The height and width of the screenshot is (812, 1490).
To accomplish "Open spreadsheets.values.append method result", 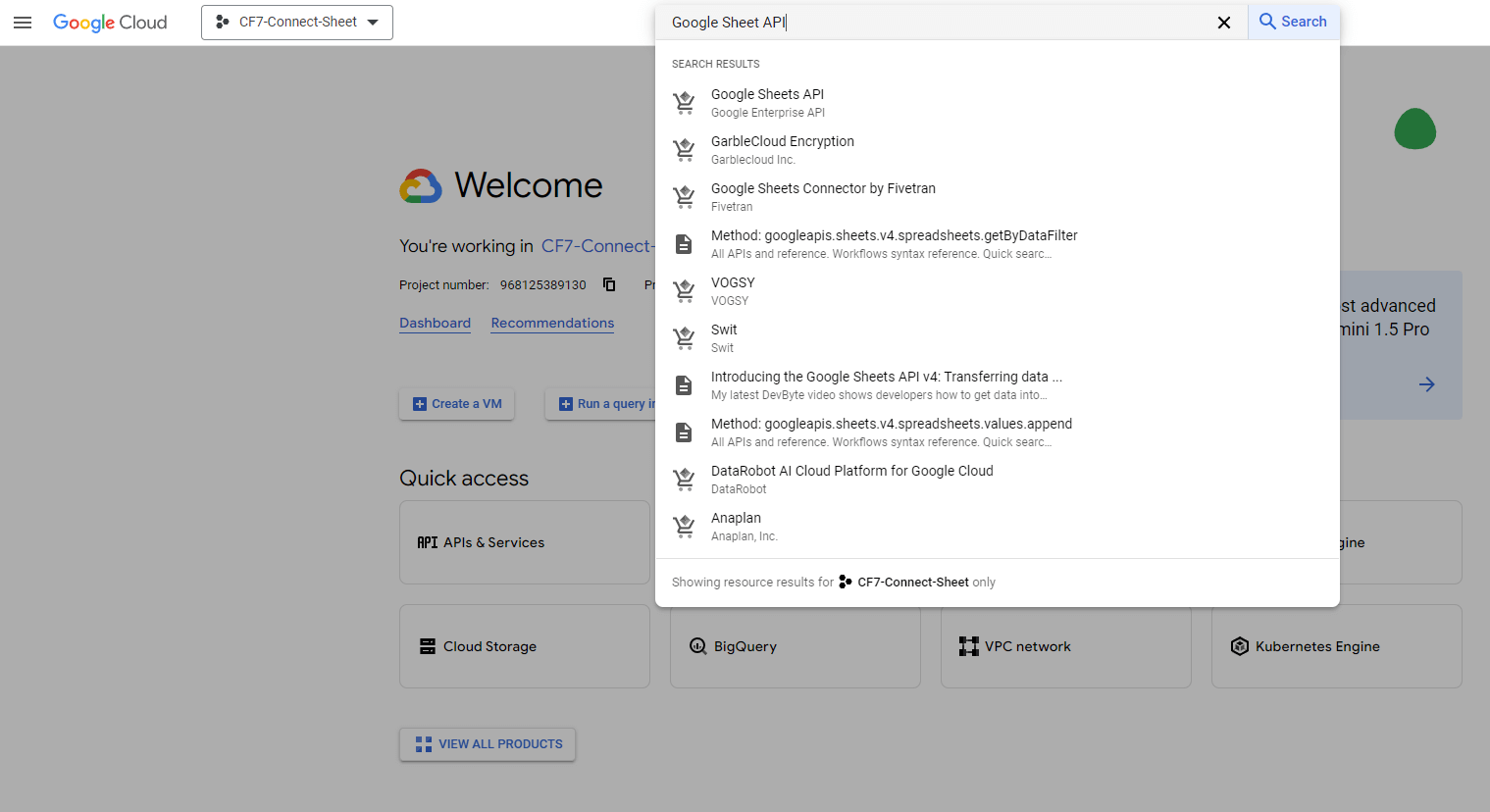I will tap(998, 431).
